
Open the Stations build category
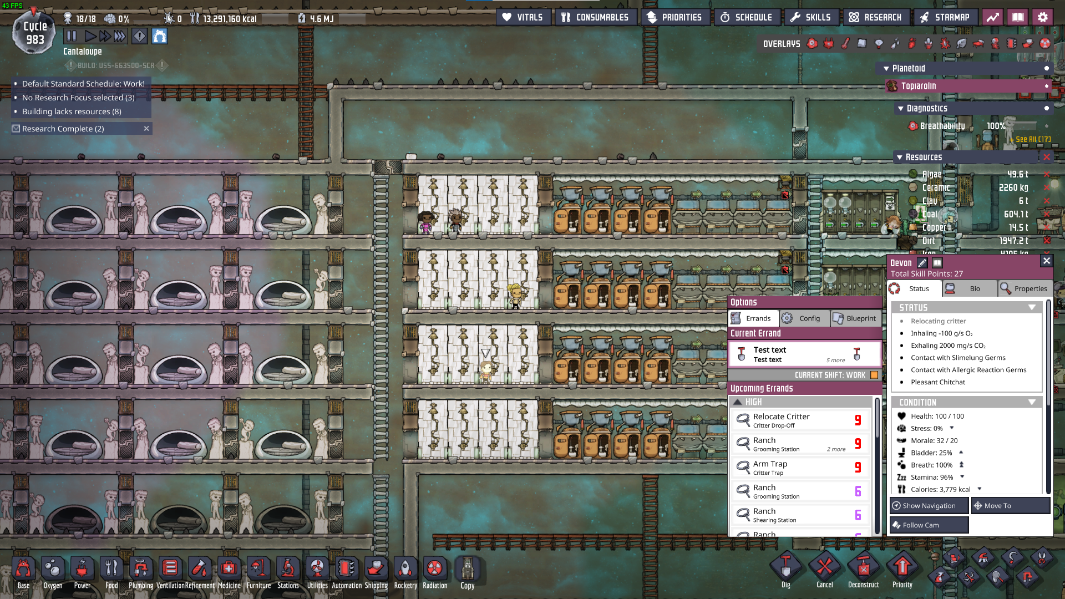pyautogui.click(x=287, y=568)
